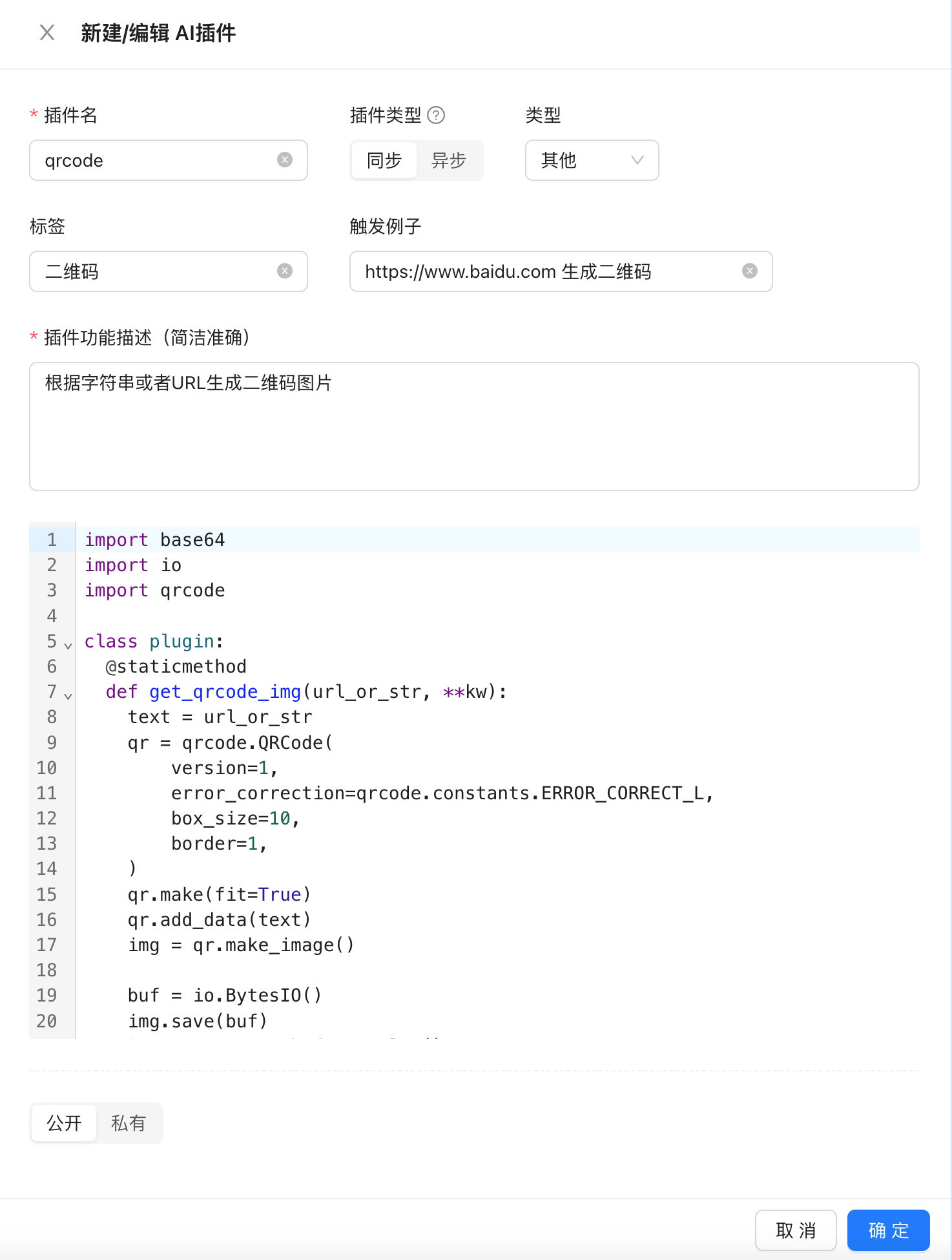Viewport: 952px width, 1260px height.
Task: Click the 取消 cancel button
Action: [x=796, y=1230]
